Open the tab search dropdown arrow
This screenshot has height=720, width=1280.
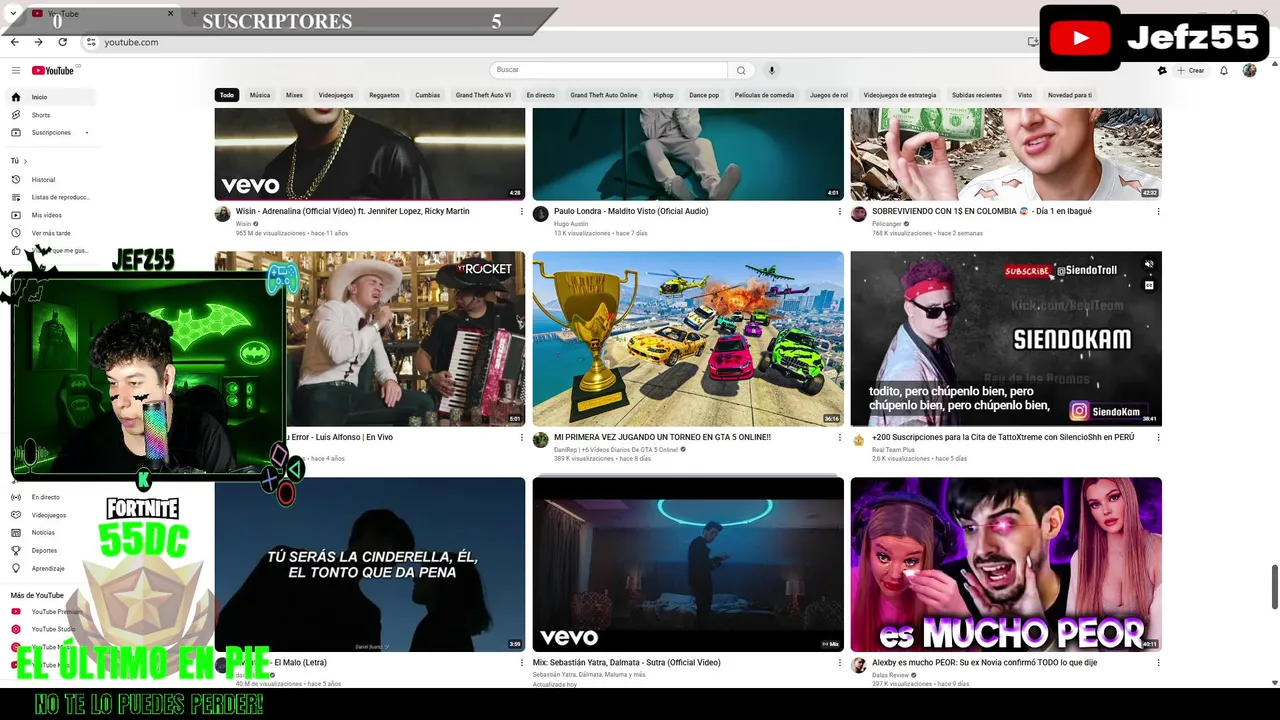(12, 14)
